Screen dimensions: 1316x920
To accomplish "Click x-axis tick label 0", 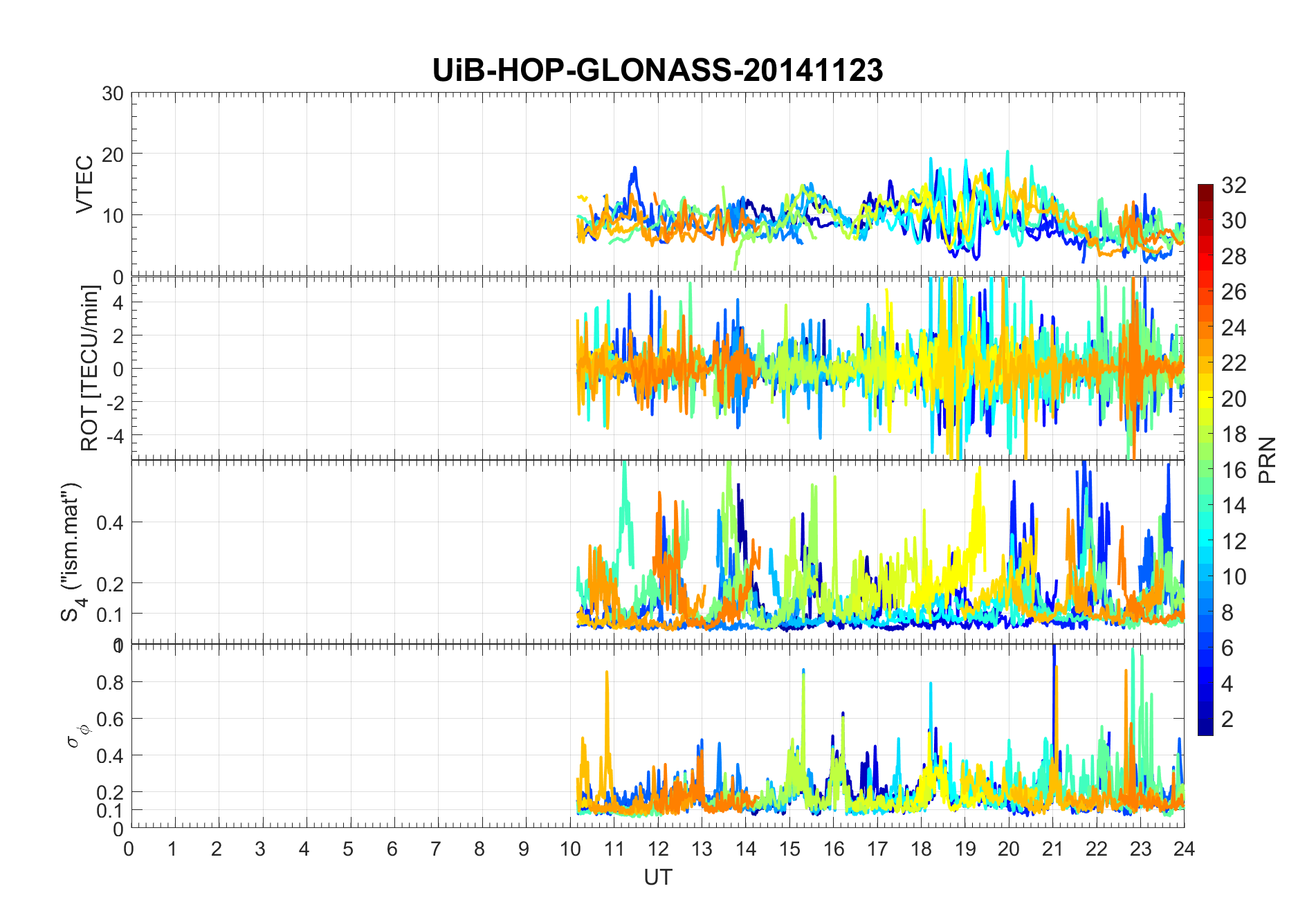I will pos(129,849).
